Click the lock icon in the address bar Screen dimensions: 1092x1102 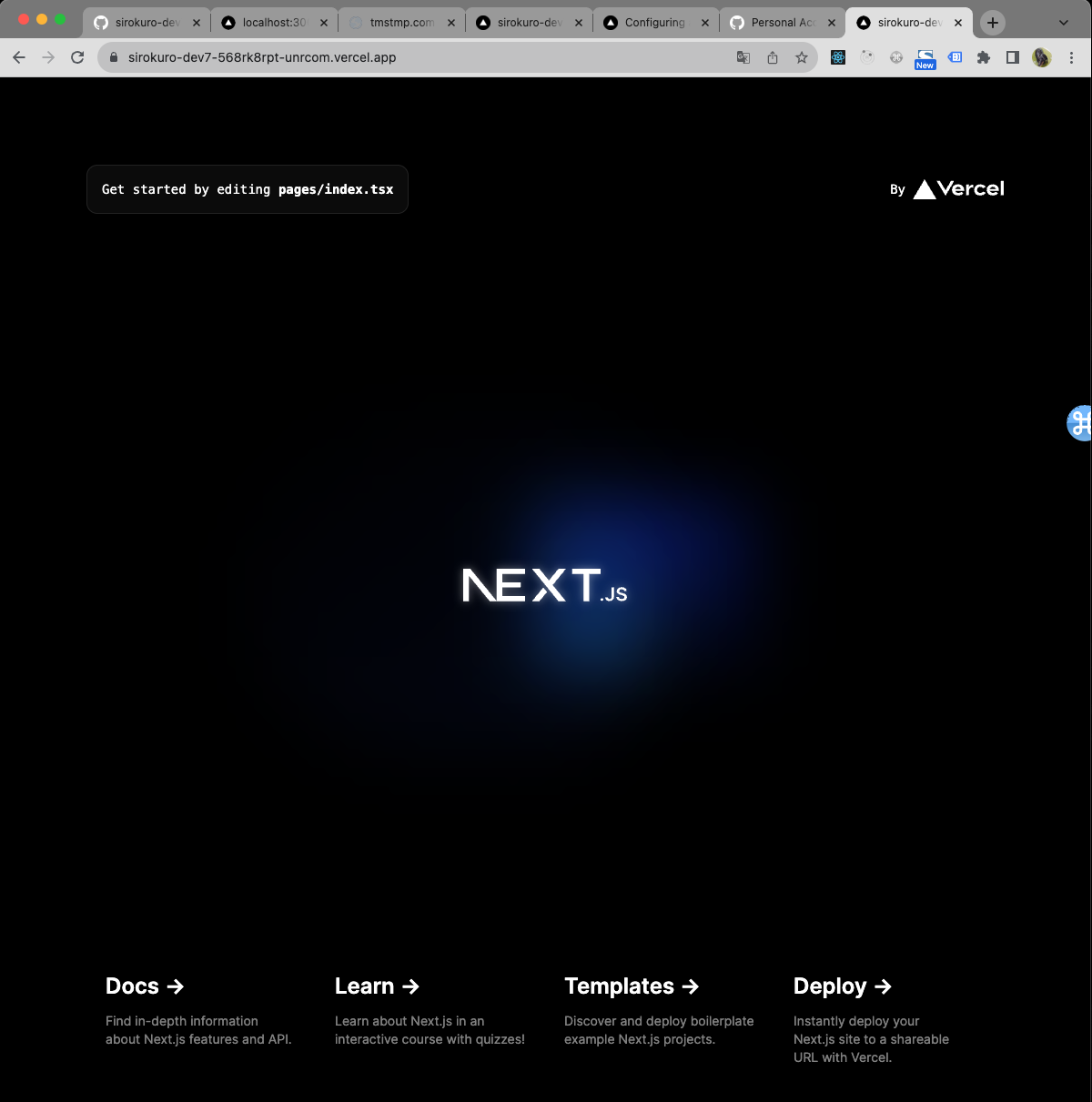(x=114, y=57)
